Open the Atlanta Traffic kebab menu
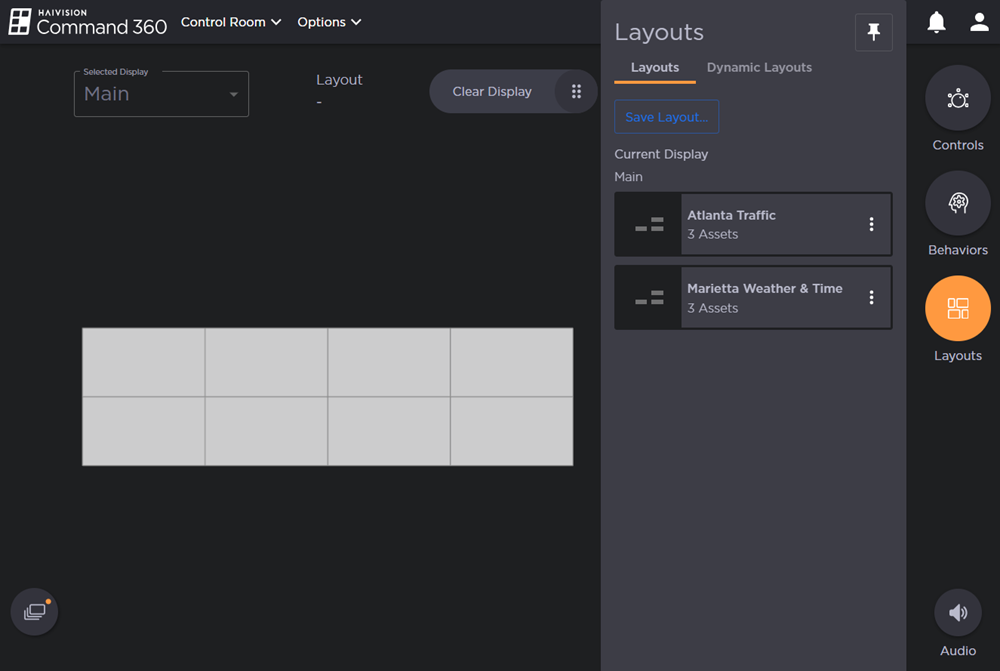The width and height of the screenshot is (1000, 671). [870, 223]
